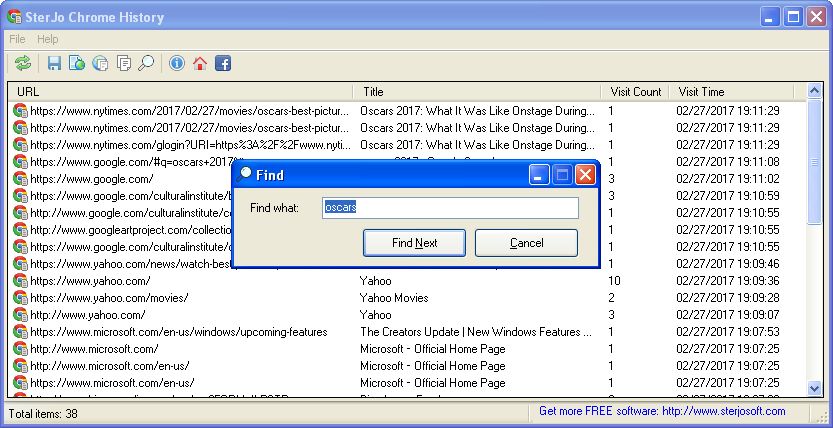Click Chrome icon beside http://www.yahoo.com/ row
Screen dimensions: 833x428
coord(20,315)
